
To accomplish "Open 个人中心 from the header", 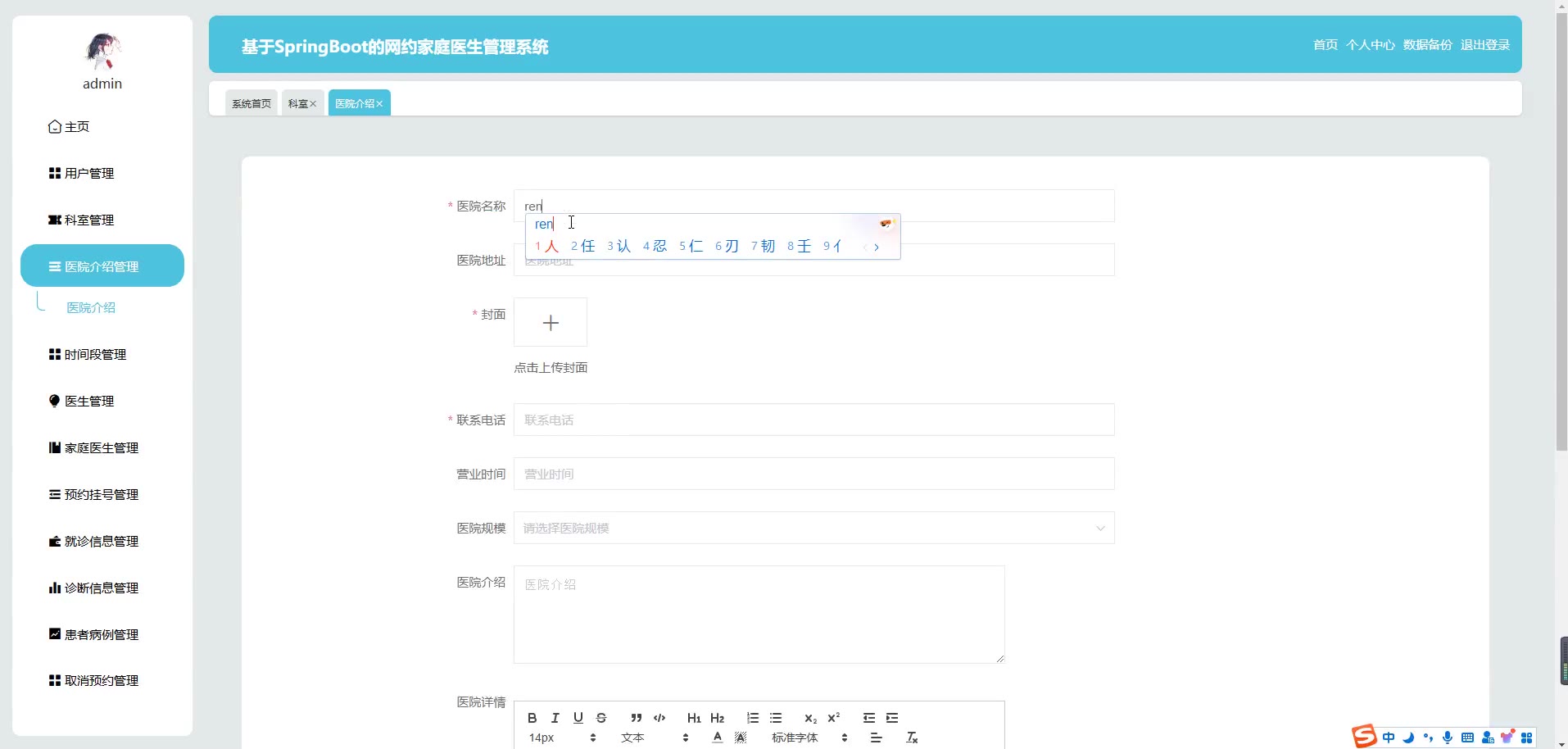I will click(1370, 45).
